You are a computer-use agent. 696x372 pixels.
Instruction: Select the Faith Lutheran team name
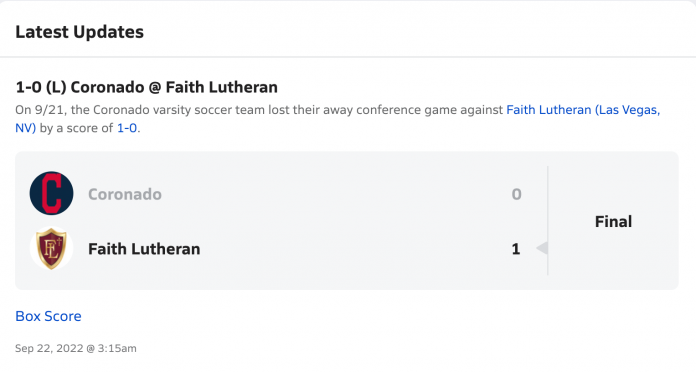pyautogui.click(x=144, y=249)
